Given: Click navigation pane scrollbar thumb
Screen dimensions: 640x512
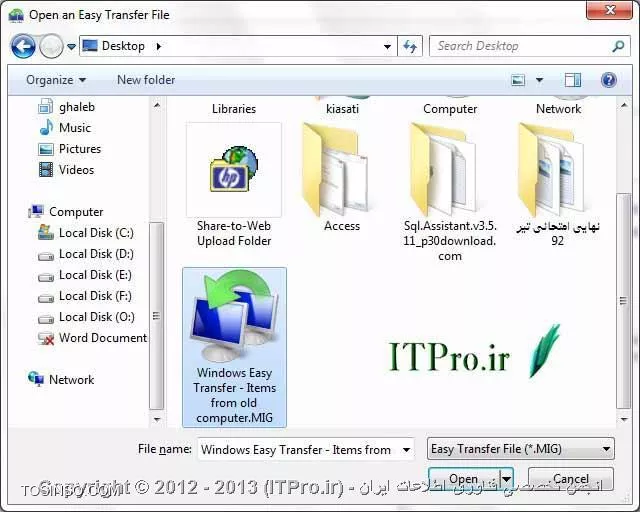Looking at the screenshot, I should point(156,316).
